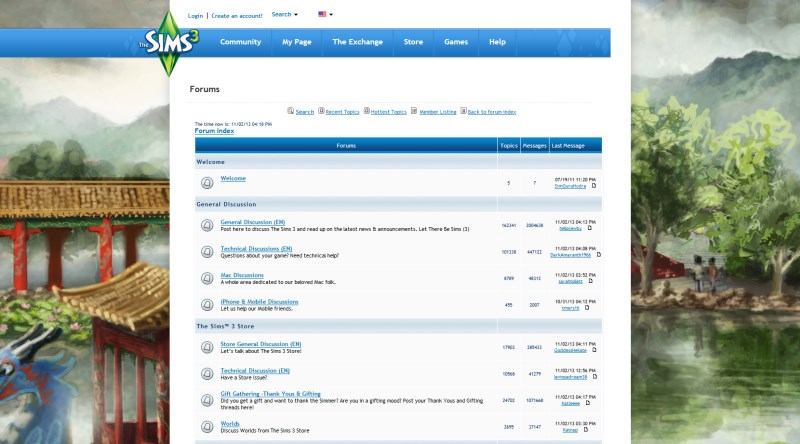Open latest post icon in Welcome row

click(x=593, y=186)
